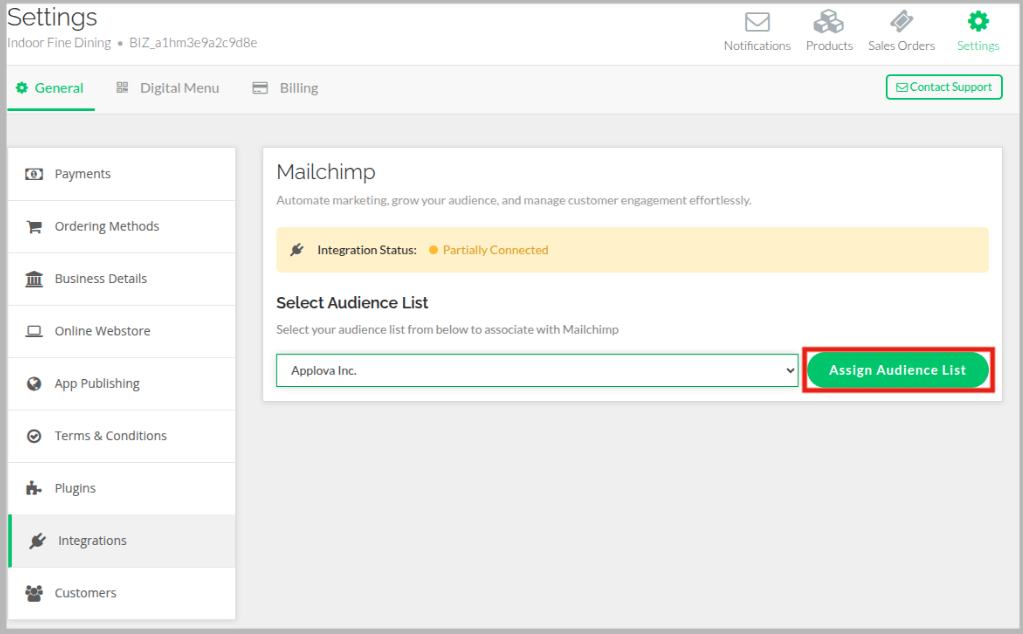Click the Contact Support button

click(943, 87)
